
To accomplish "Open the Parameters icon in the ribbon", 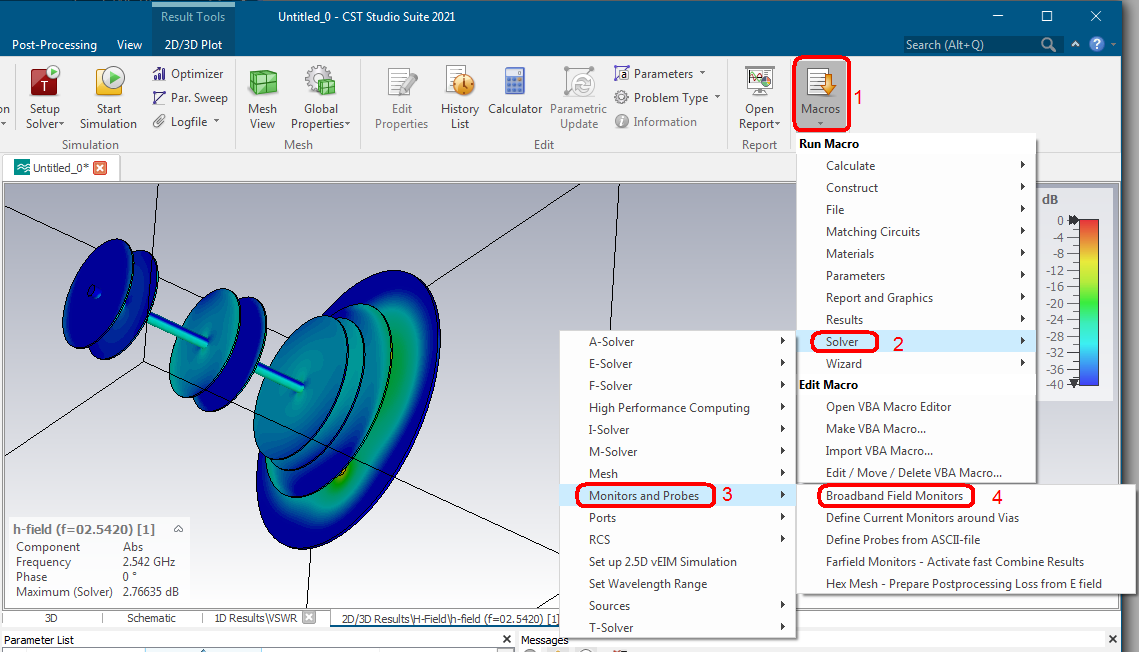I will (x=621, y=73).
